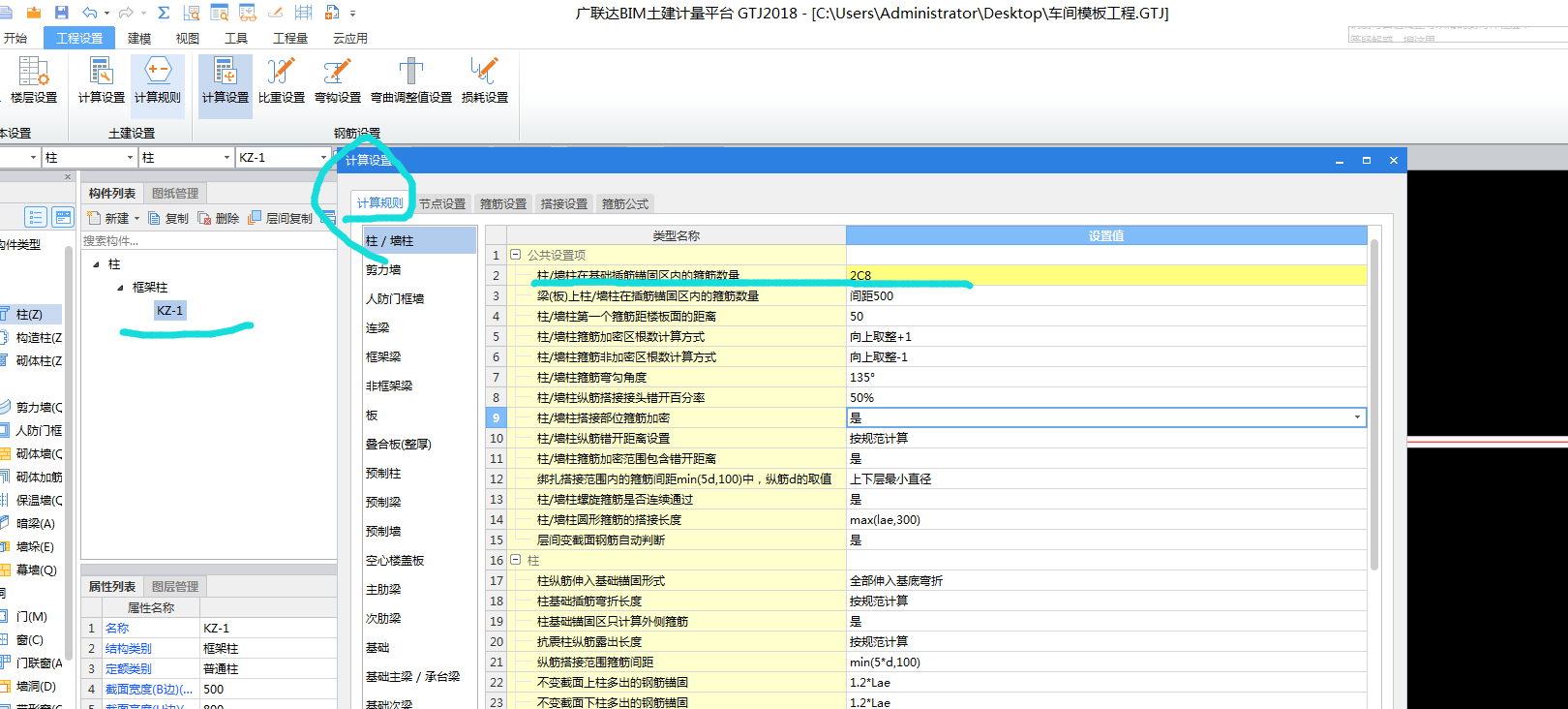Open the 工程量 ribbon tab
The width and height of the screenshot is (1568, 709).
point(290,38)
